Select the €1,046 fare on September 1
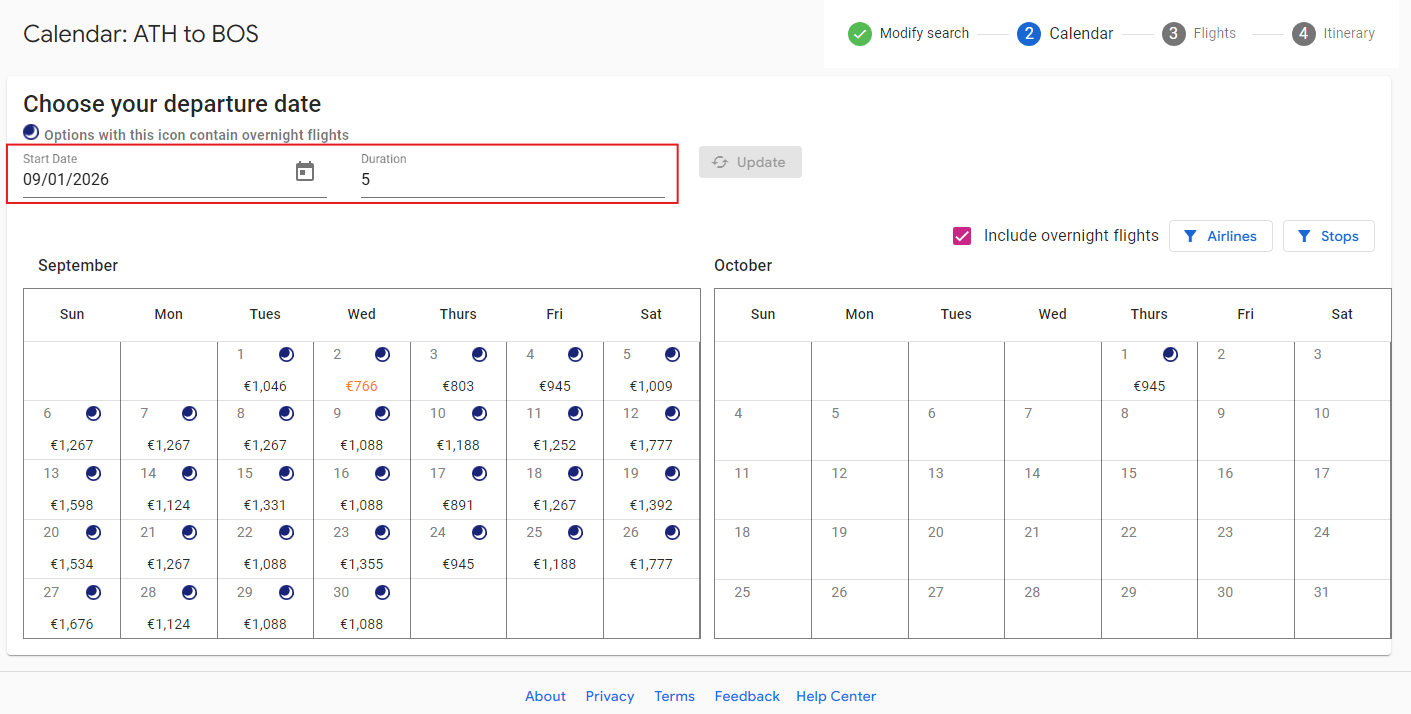The height and width of the screenshot is (714, 1411). [x=265, y=386]
